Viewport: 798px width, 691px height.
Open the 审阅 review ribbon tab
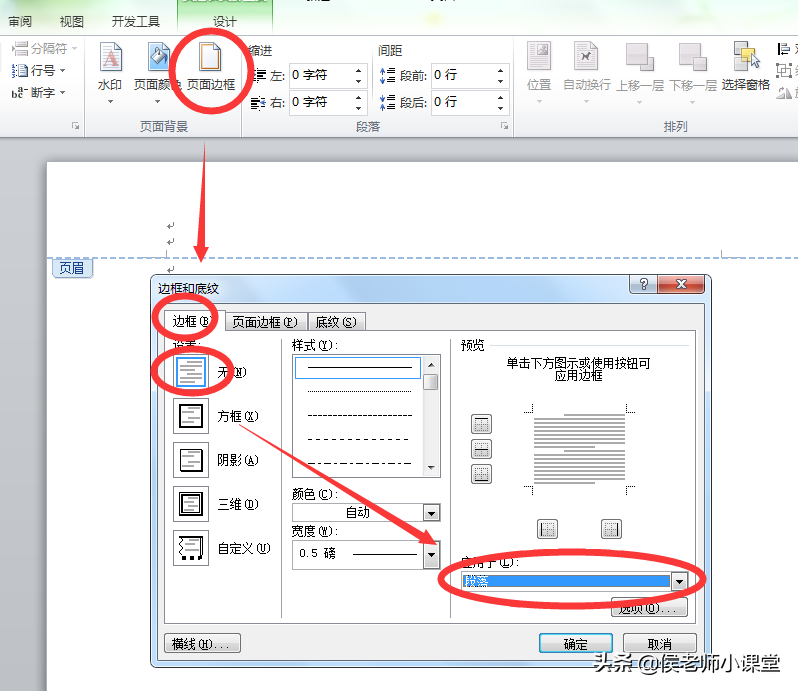click(20, 21)
